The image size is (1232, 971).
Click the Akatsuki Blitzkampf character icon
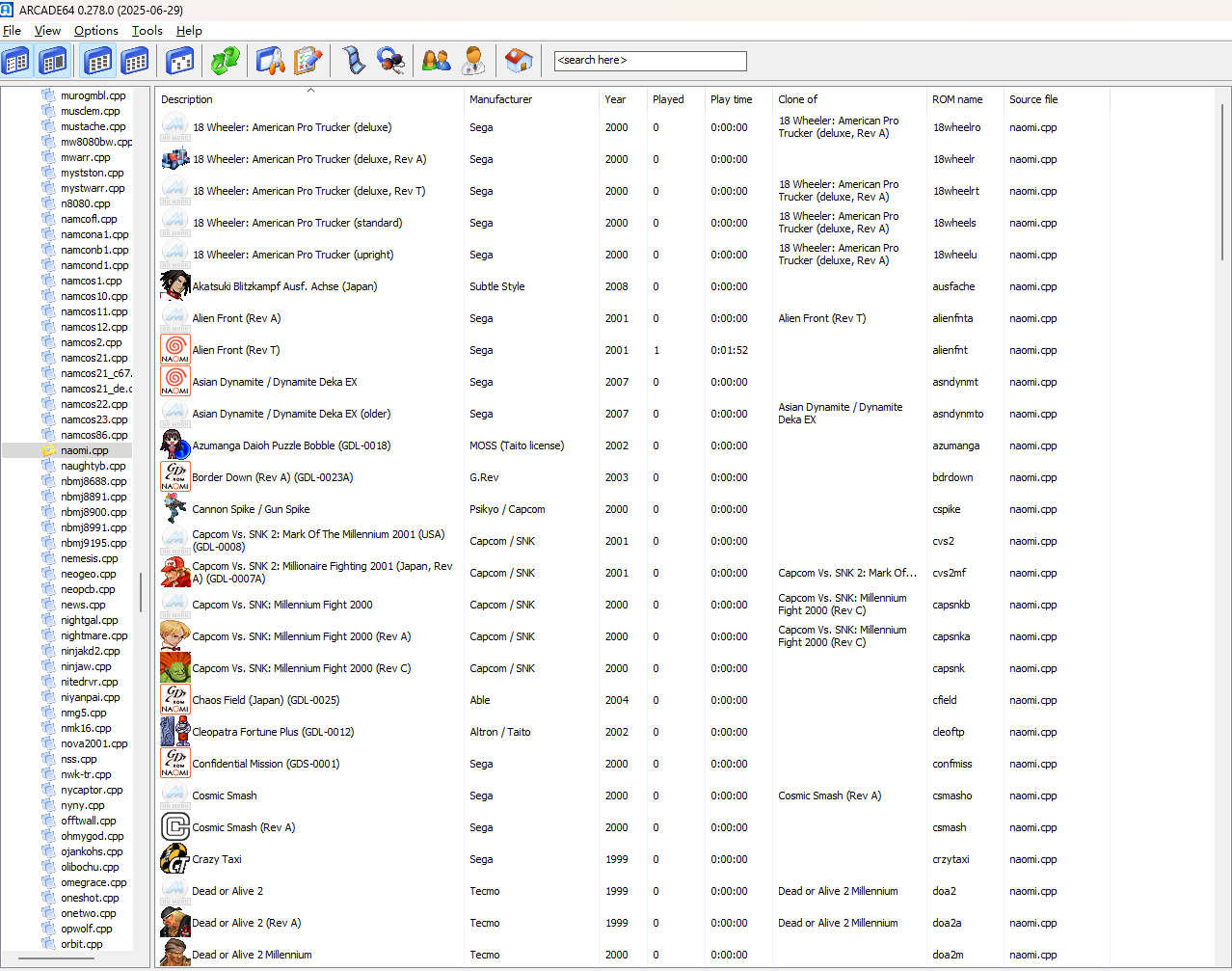tap(174, 286)
